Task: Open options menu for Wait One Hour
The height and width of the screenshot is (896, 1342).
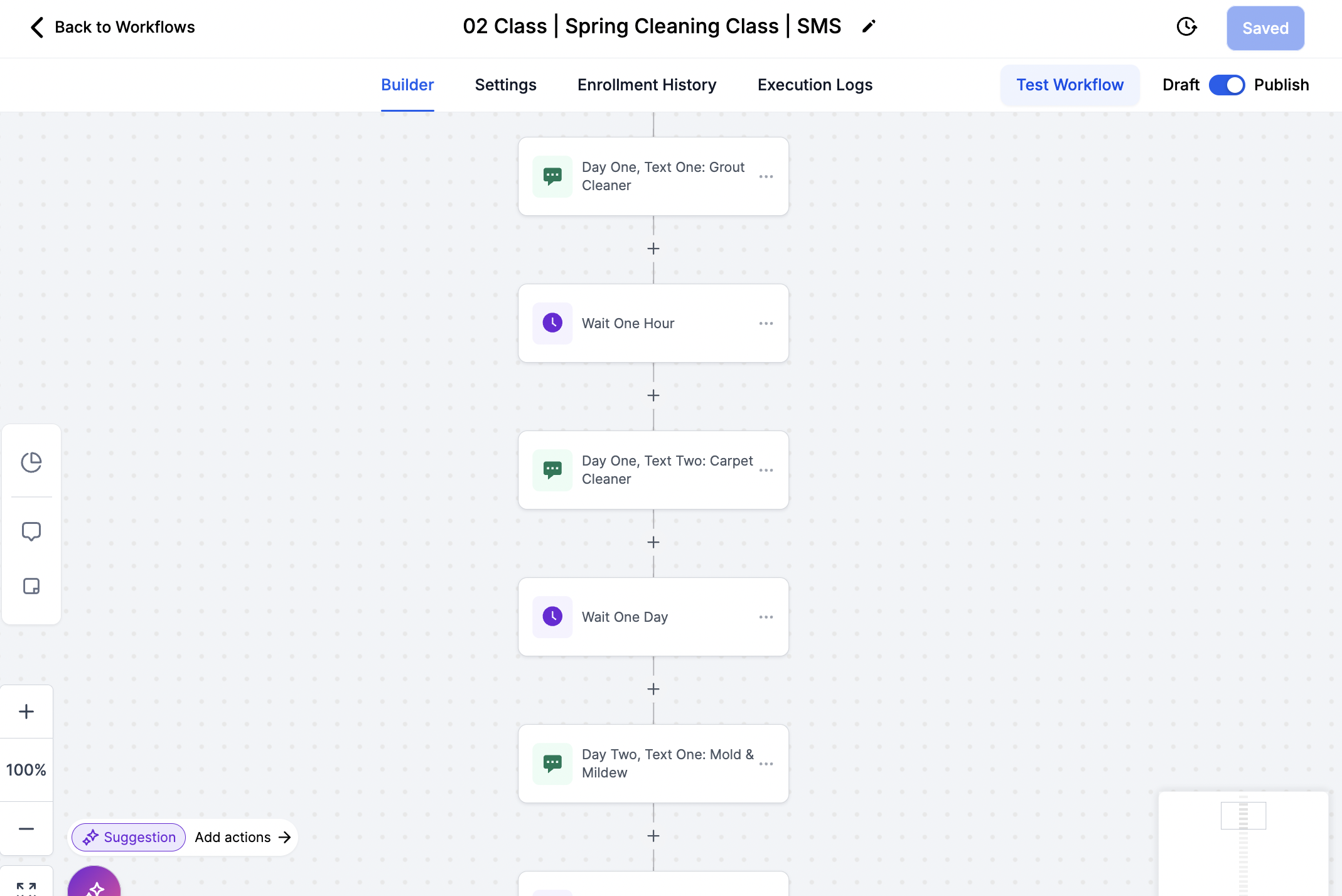Action: point(766,324)
